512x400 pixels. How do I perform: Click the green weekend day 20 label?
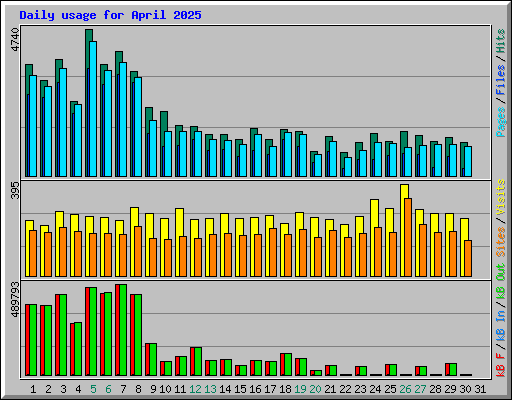point(315,389)
